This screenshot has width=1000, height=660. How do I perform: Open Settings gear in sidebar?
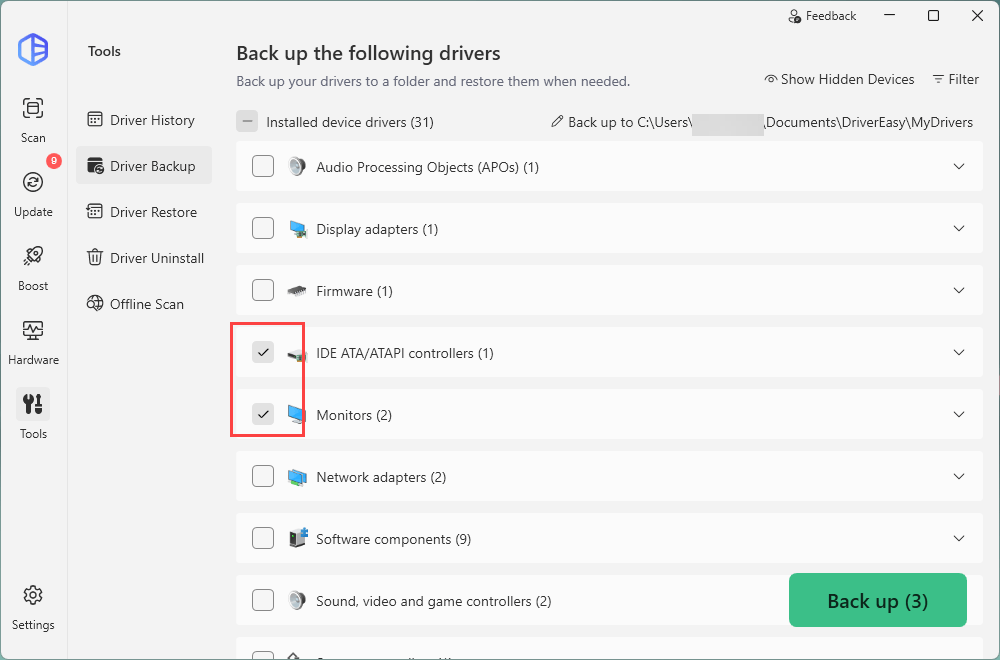(33, 595)
